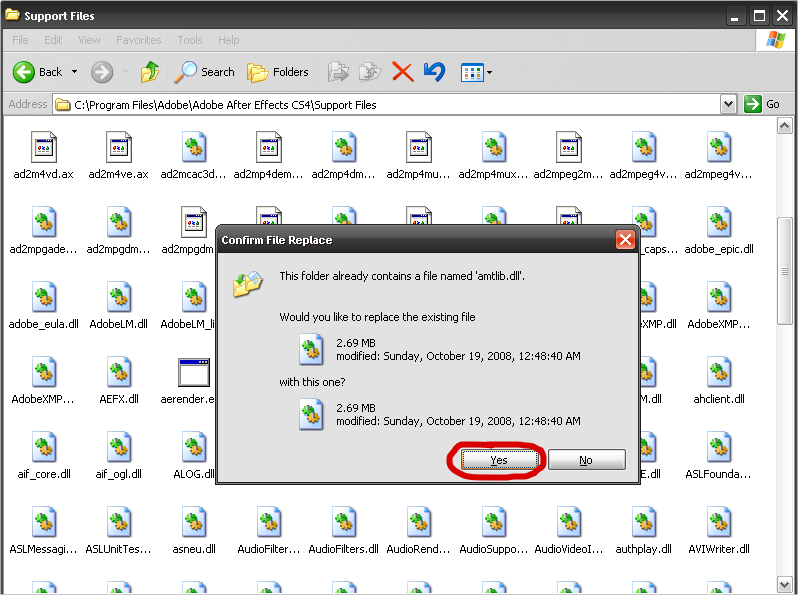The image size is (798, 595).
Task: Select the asneu.dll file
Action: (x=193, y=530)
